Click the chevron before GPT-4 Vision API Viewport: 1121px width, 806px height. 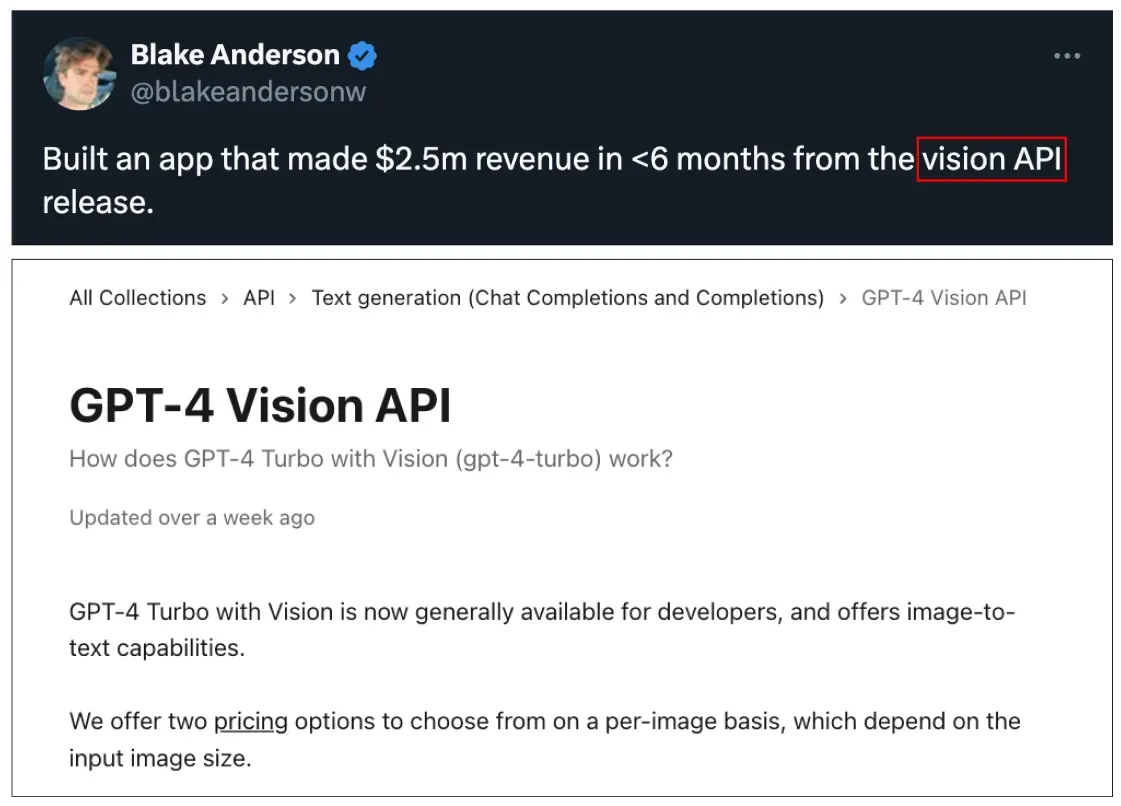pyautogui.click(x=846, y=297)
